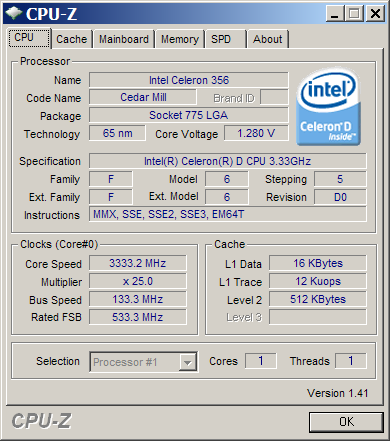This screenshot has height=441, width=390.
Task: Click the Ext. Family value F
Action: [111, 197]
